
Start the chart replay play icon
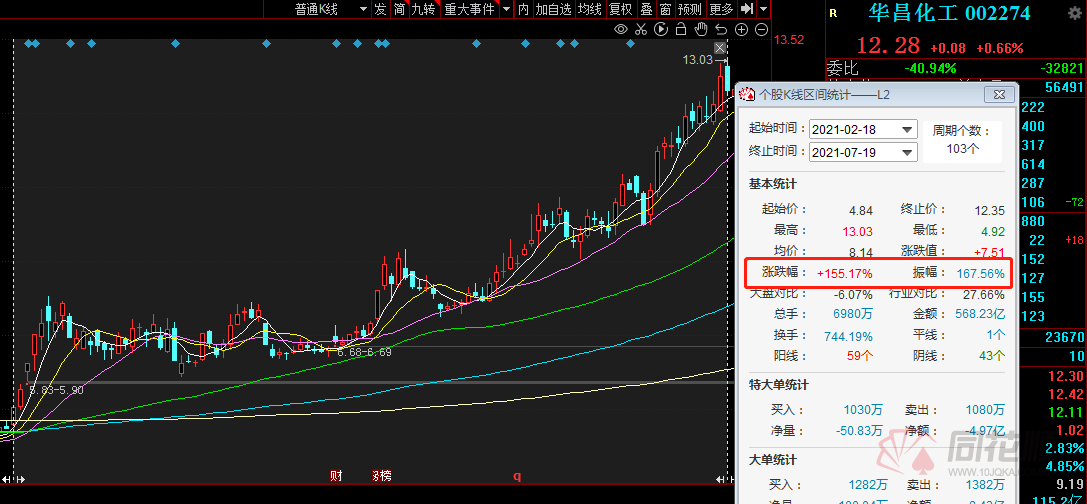tap(661, 29)
